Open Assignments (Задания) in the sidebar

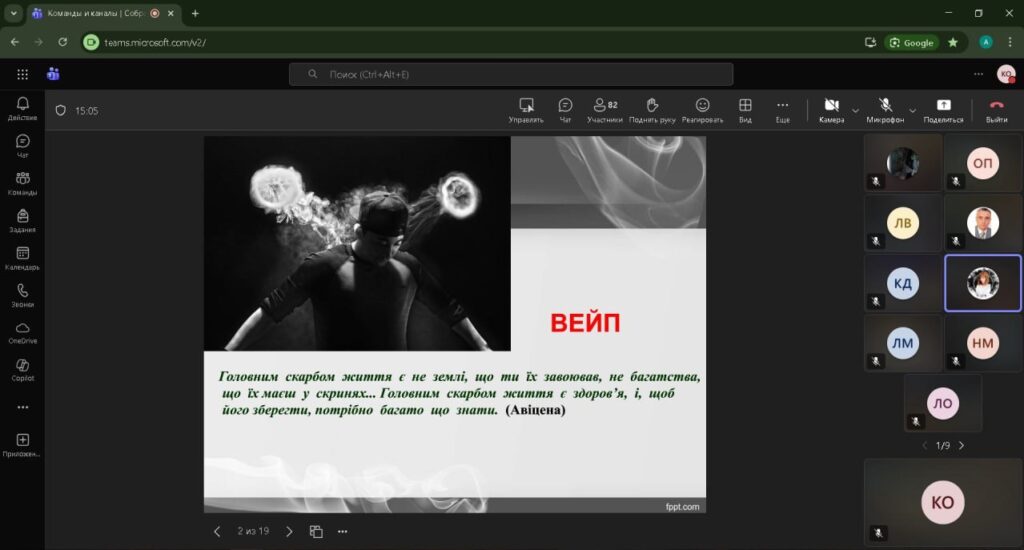(22, 220)
